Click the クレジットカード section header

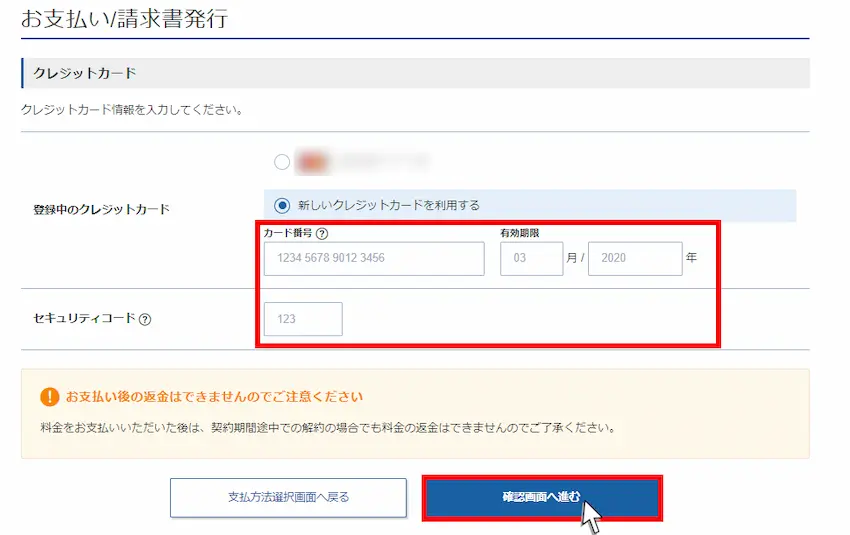(415, 73)
